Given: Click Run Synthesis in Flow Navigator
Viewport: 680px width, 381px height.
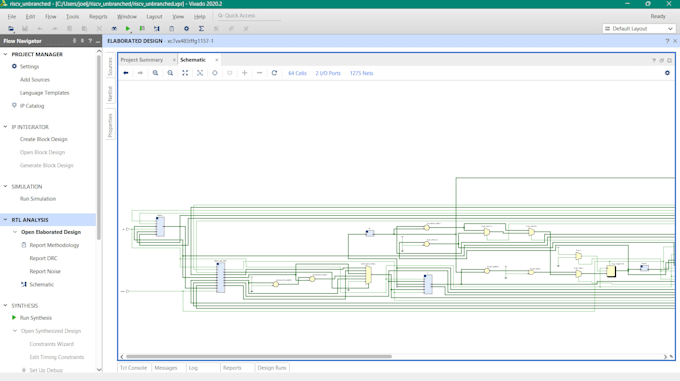Looking at the screenshot, I should click(36, 318).
